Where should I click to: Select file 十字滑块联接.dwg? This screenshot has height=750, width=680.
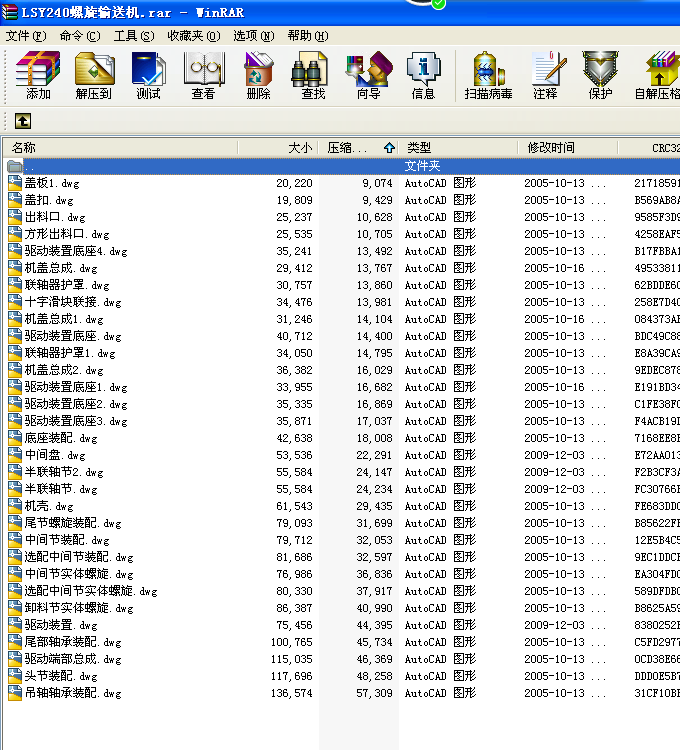click(x=73, y=302)
